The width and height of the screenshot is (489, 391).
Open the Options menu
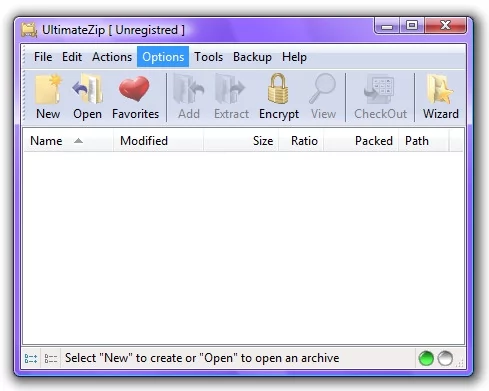coord(163,57)
